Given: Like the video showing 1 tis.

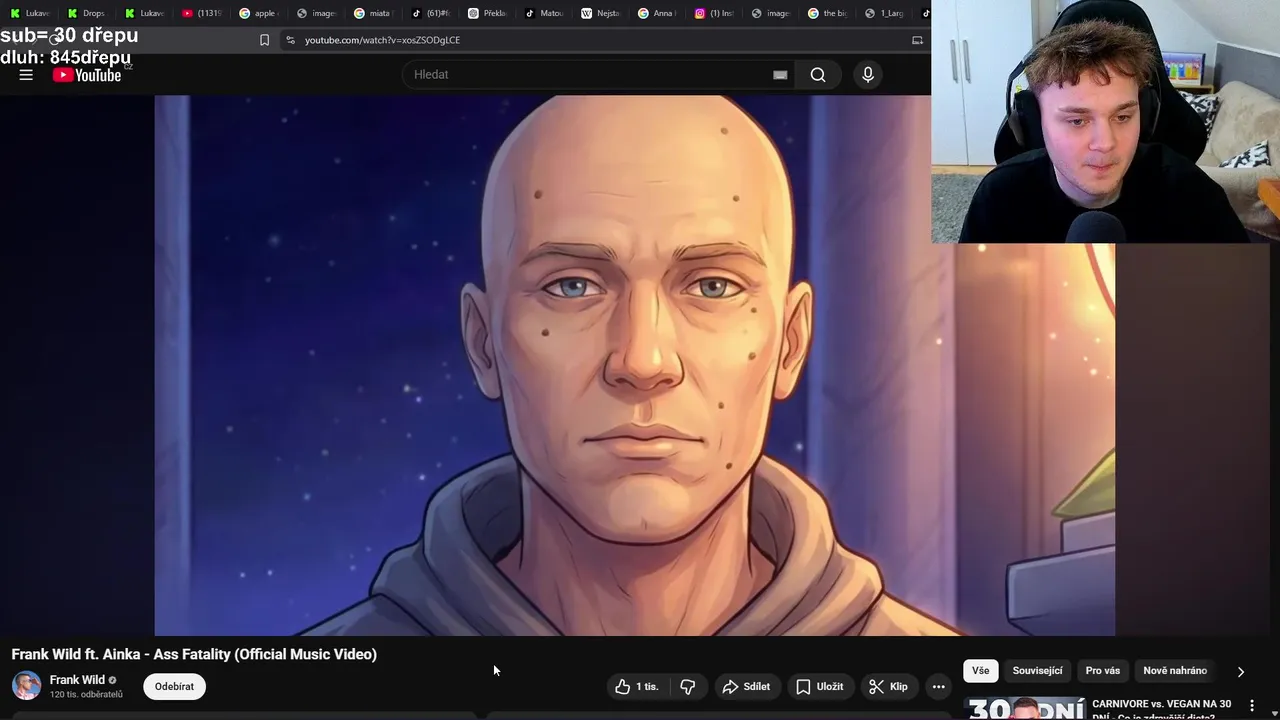Looking at the screenshot, I should coord(637,687).
